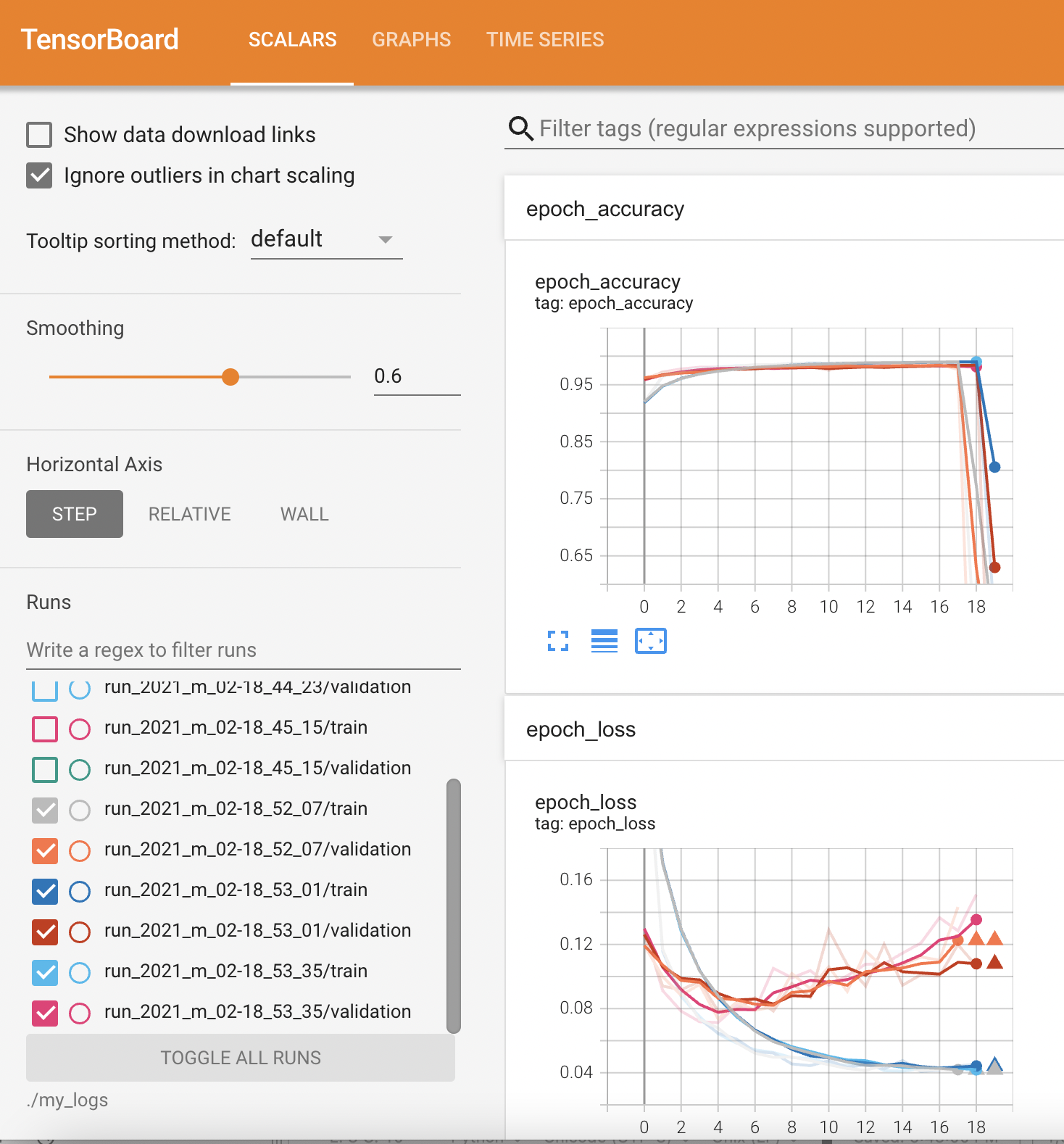The image size is (1064, 1144).
Task: Uncheck run_2021_m_02-18_53_01/validation run
Action: [45, 931]
